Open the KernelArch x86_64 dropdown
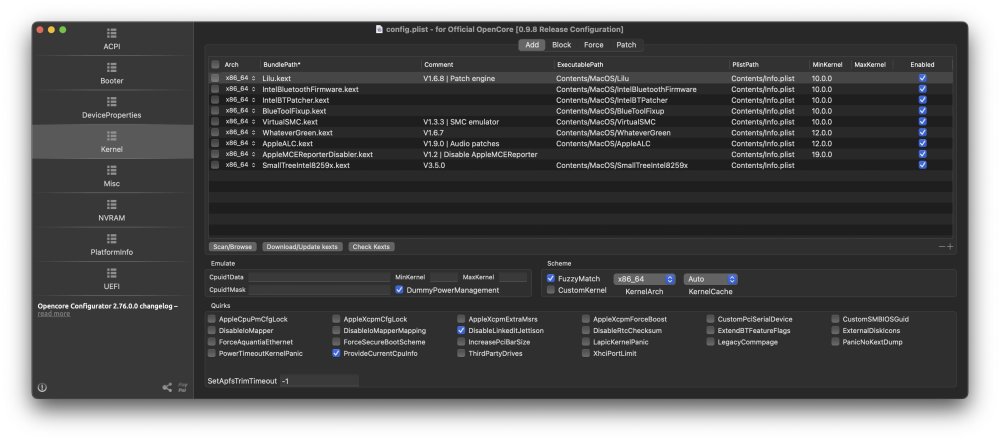Screen dimensions: 1000x441 tap(644, 279)
